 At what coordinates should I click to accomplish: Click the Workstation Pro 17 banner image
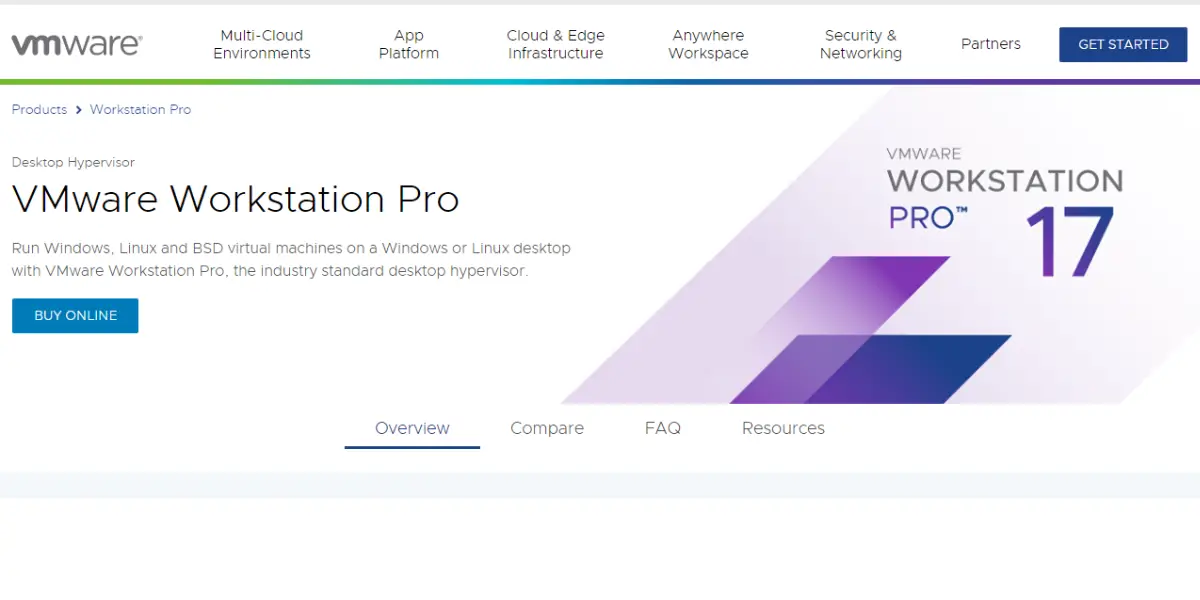pyautogui.click(x=880, y=245)
